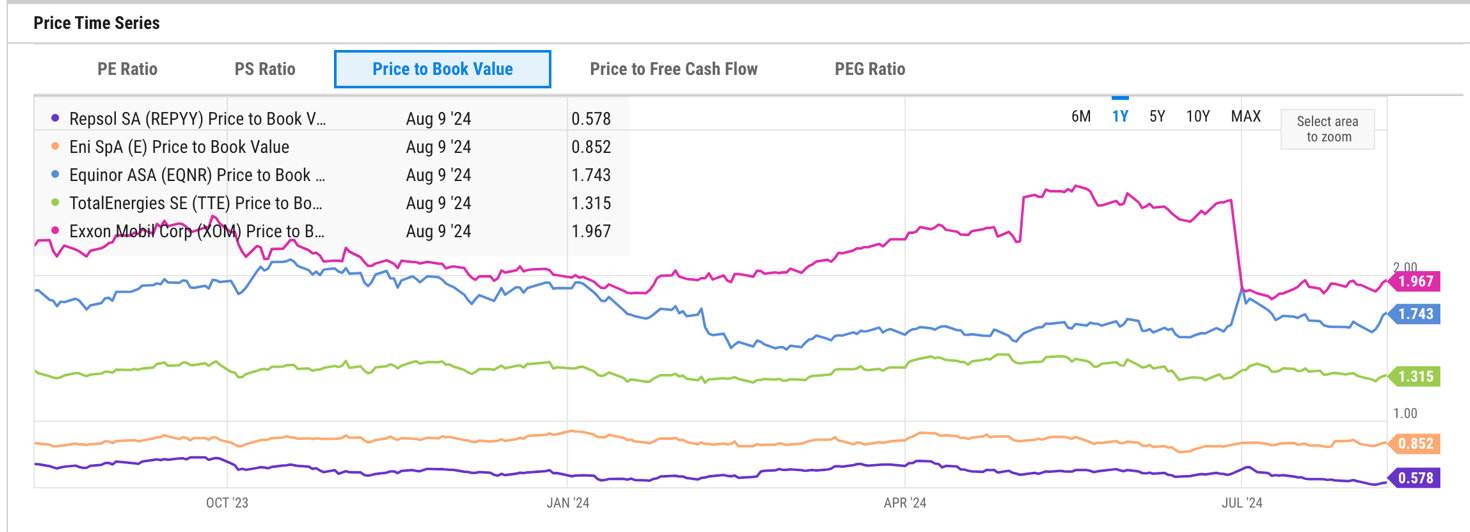Click the pink Exxon Mobil legend dot
The height and width of the screenshot is (532, 1470).
coord(55,231)
